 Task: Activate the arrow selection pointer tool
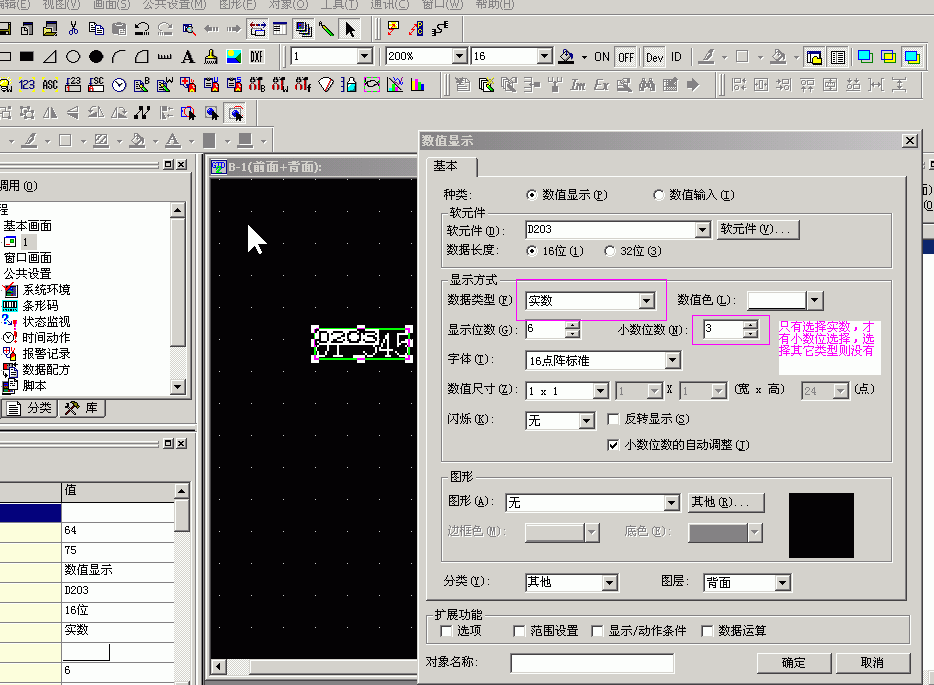click(x=350, y=28)
